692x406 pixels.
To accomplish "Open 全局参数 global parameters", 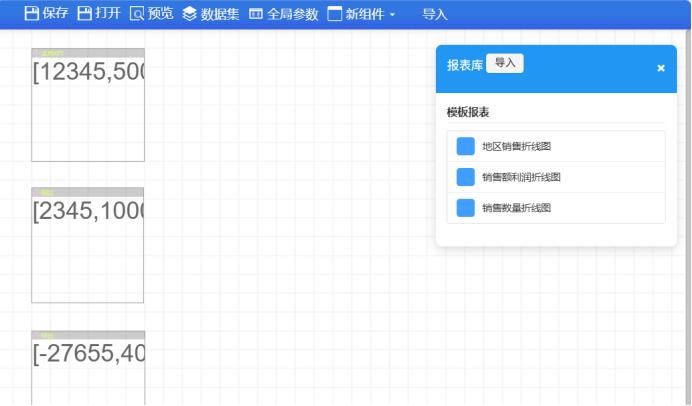I will coord(292,14).
